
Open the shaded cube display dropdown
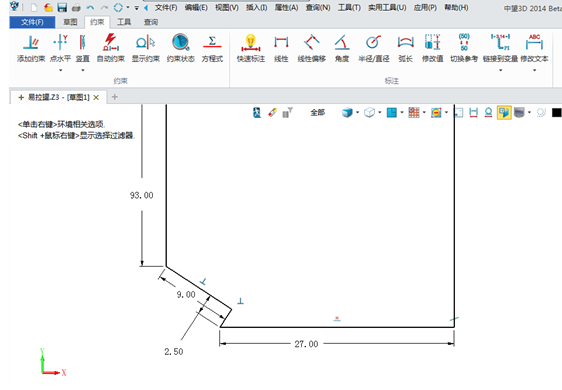click(357, 113)
